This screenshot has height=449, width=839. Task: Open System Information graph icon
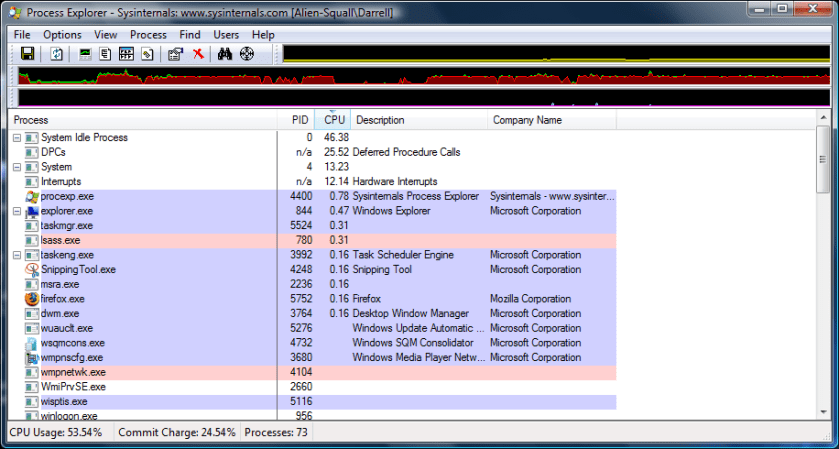[86, 53]
